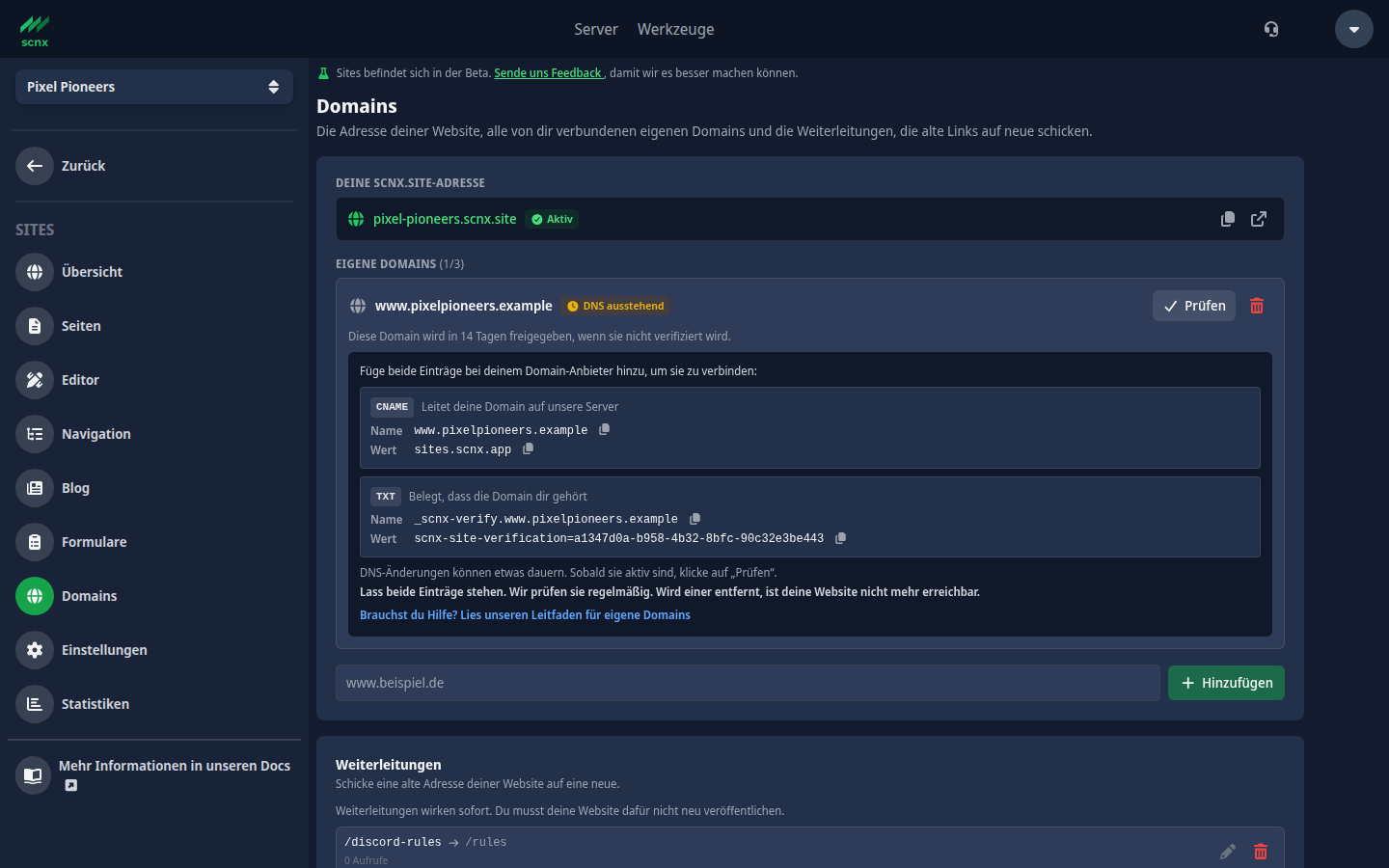The image size is (1389, 868).
Task: Open the Server menu
Action: [x=596, y=29]
